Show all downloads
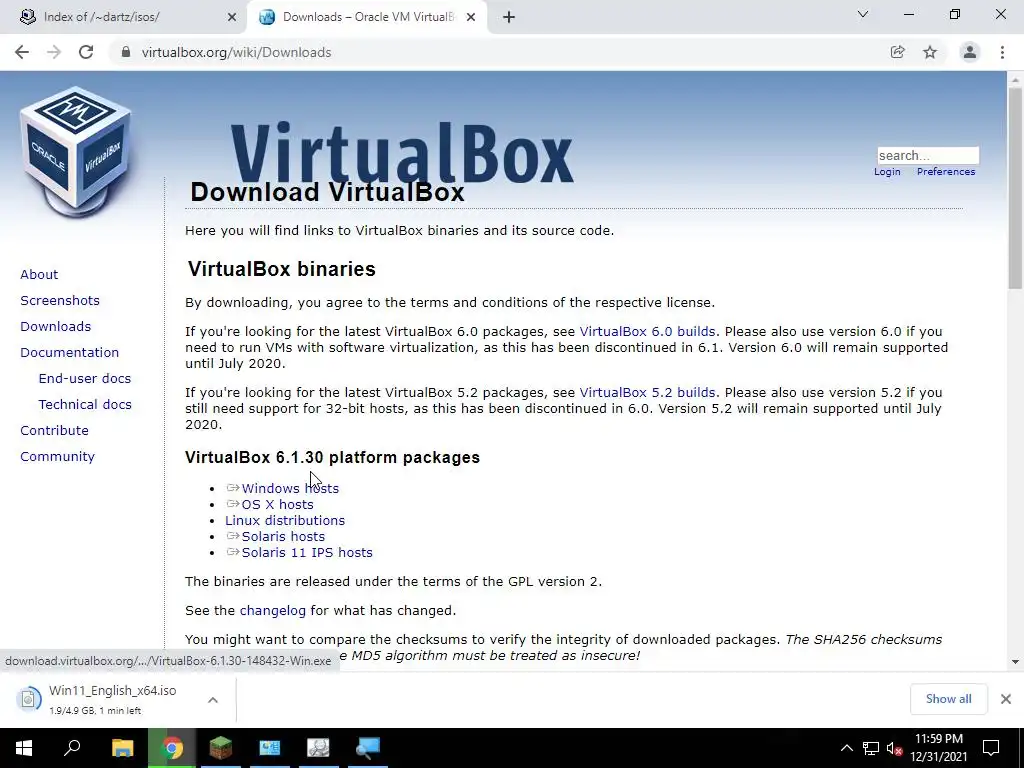This screenshot has height=768, width=1024. click(x=948, y=699)
